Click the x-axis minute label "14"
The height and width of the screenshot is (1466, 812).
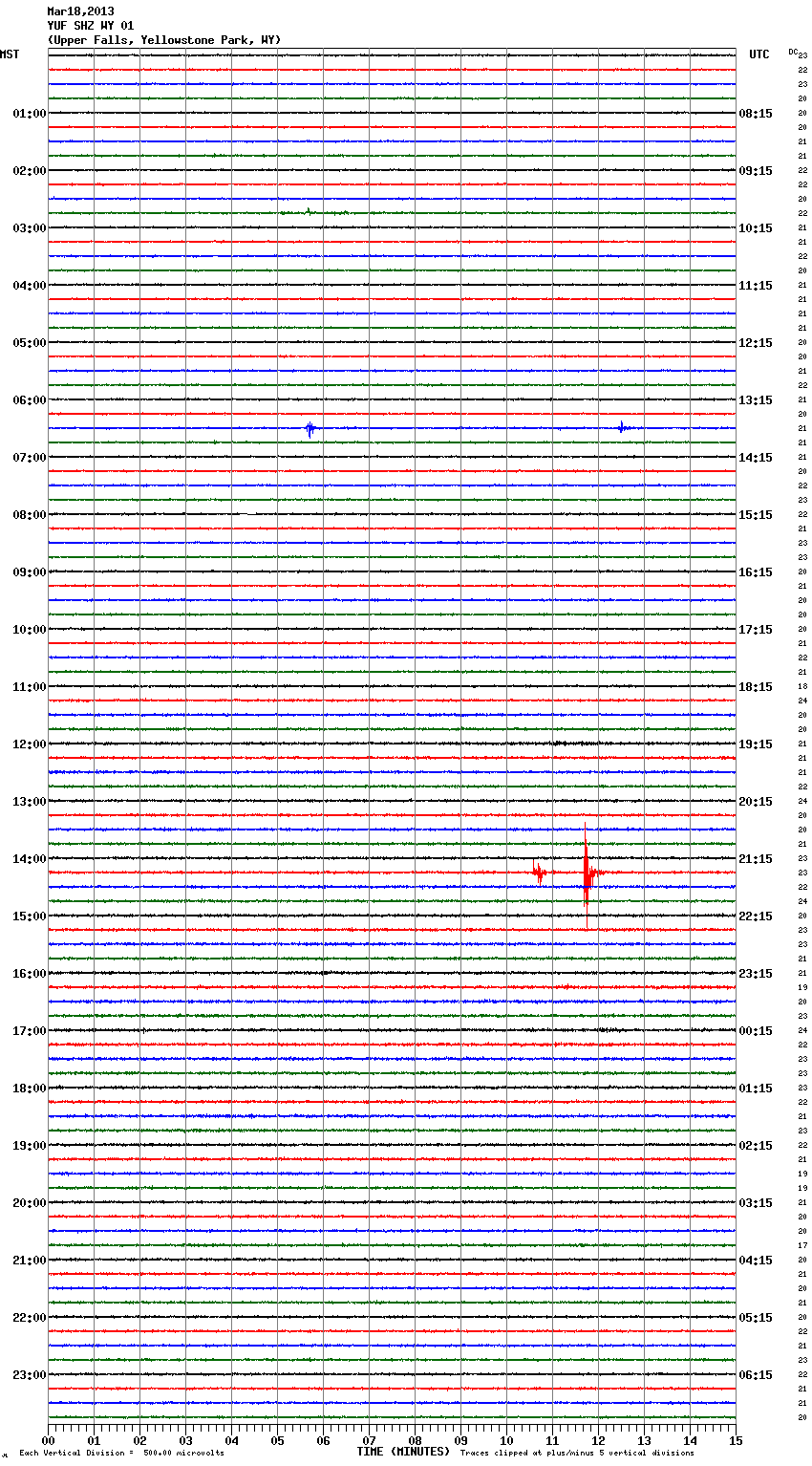pyautogui.click(x=690, y=1440)
